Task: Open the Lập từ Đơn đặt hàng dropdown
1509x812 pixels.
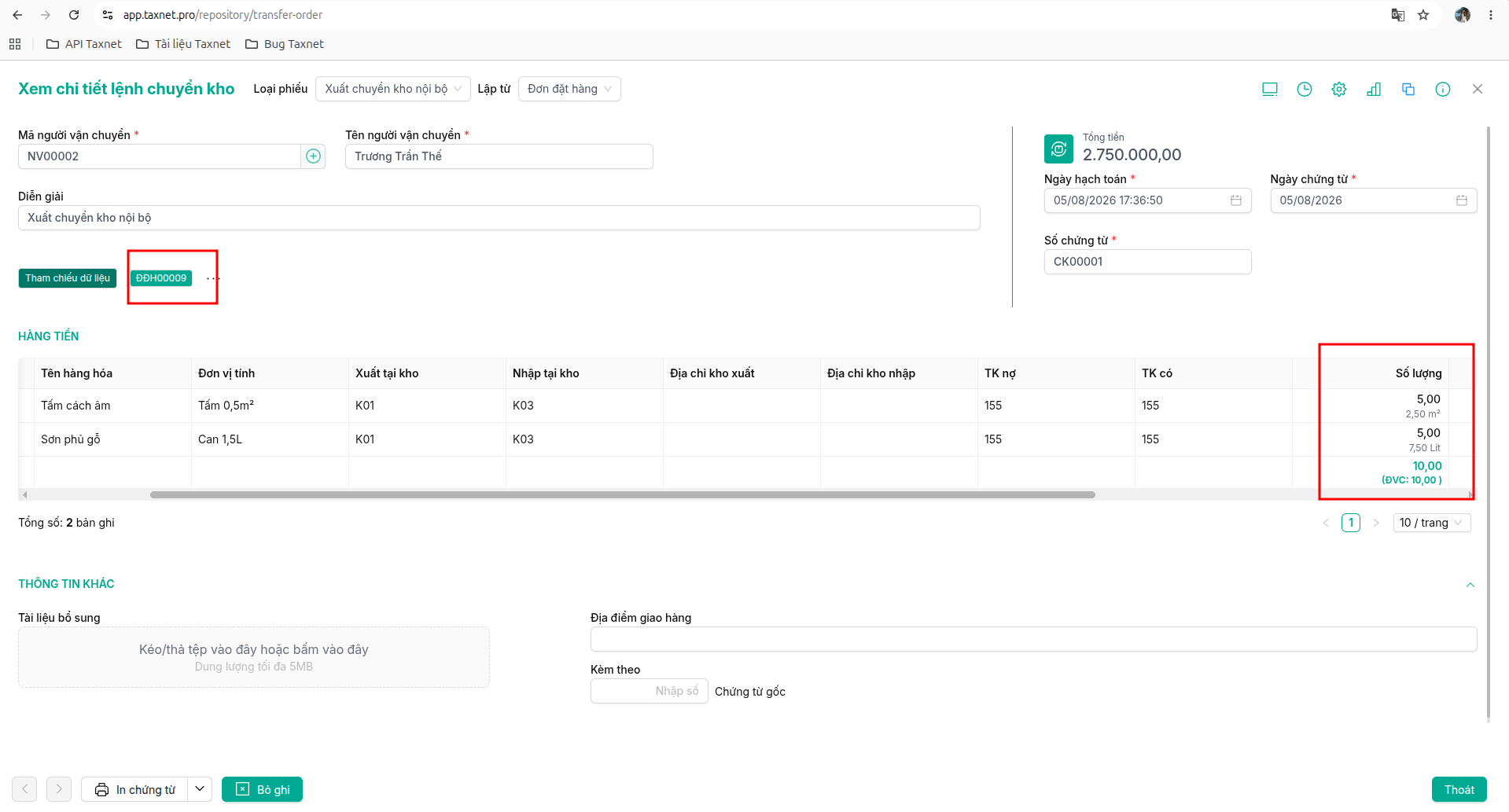Action: point(569,89)
